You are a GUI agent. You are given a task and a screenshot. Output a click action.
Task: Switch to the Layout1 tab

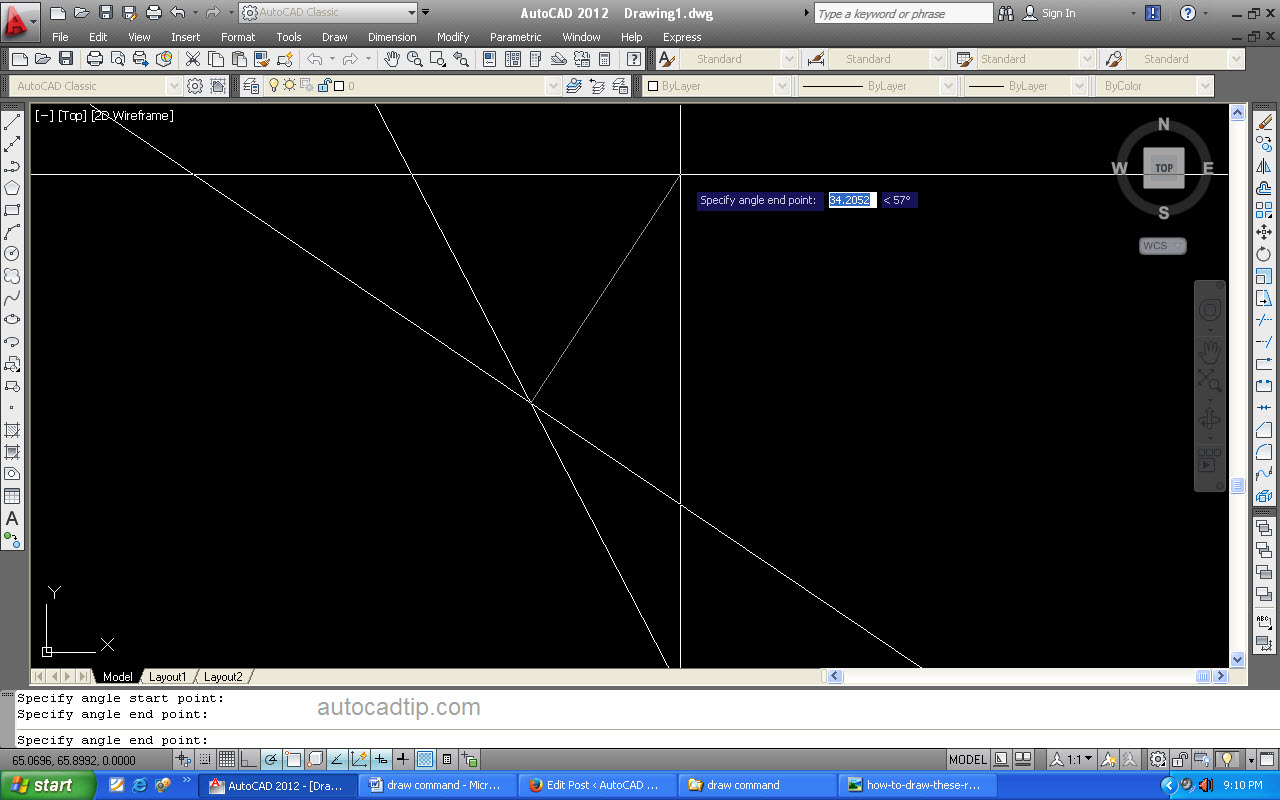(x=167, y=677)
